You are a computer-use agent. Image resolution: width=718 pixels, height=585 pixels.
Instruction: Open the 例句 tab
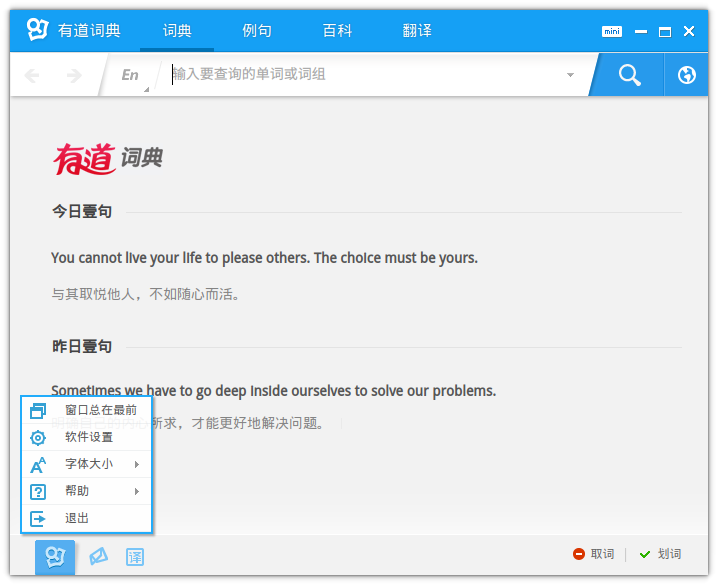[257, 31]
